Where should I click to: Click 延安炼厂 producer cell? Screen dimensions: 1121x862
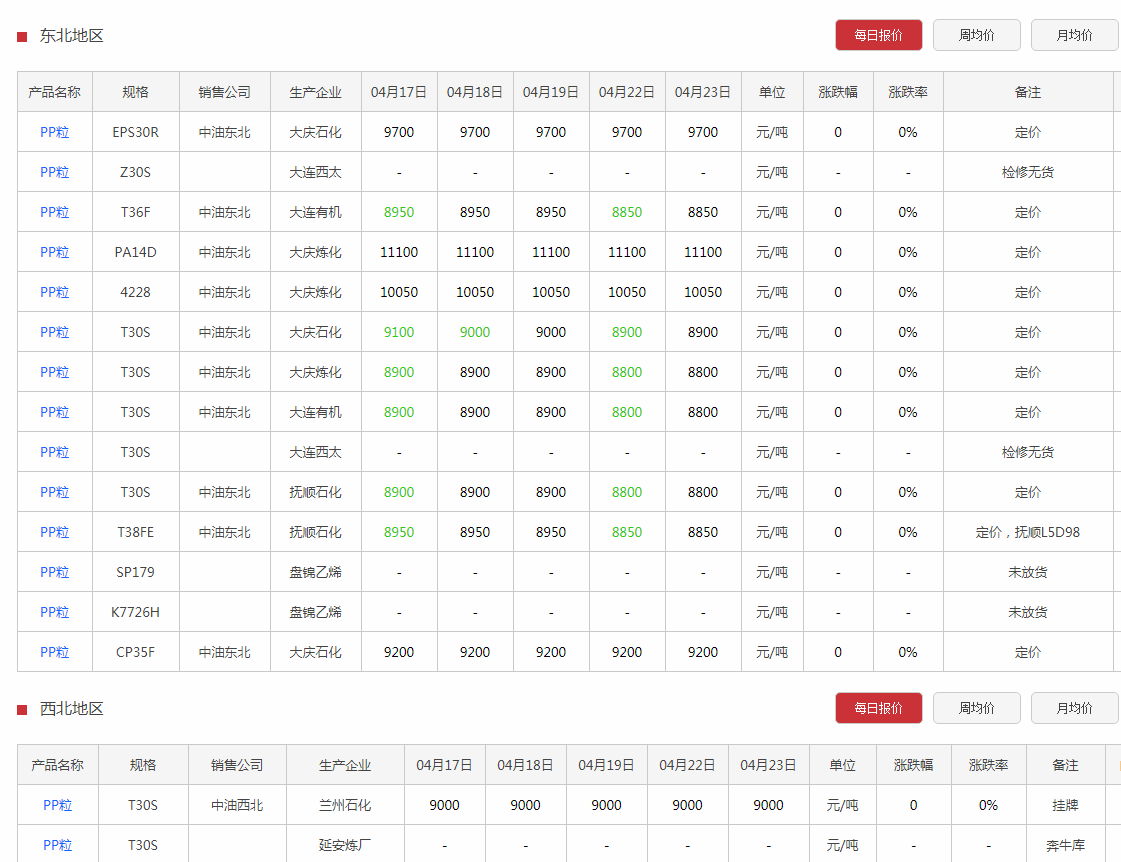point(345,846)
